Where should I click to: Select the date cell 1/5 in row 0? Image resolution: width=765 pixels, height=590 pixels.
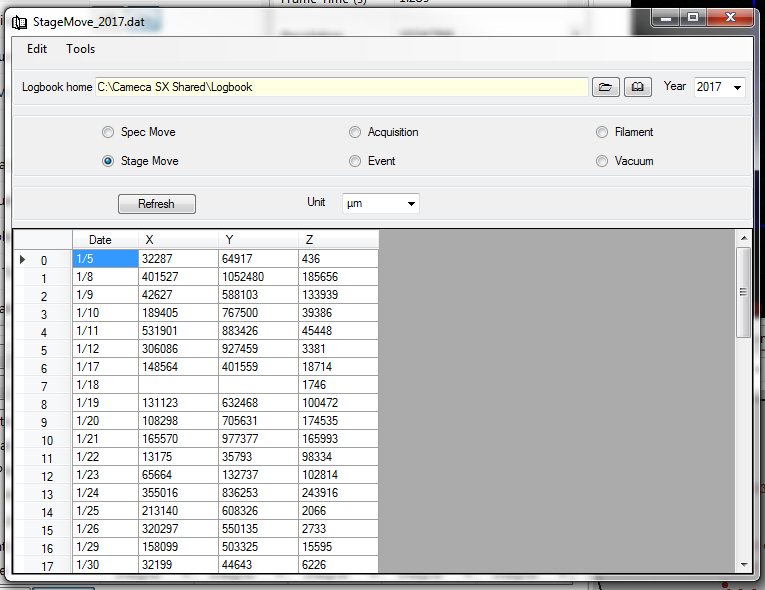[x=104, y=258]
